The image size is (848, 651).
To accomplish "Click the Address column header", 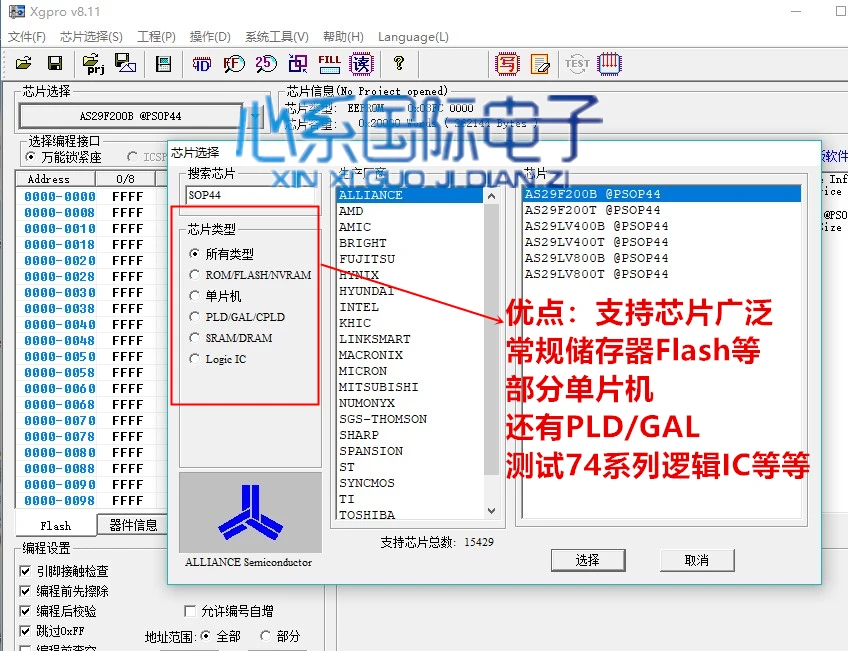I will click(x=55, y=179).
